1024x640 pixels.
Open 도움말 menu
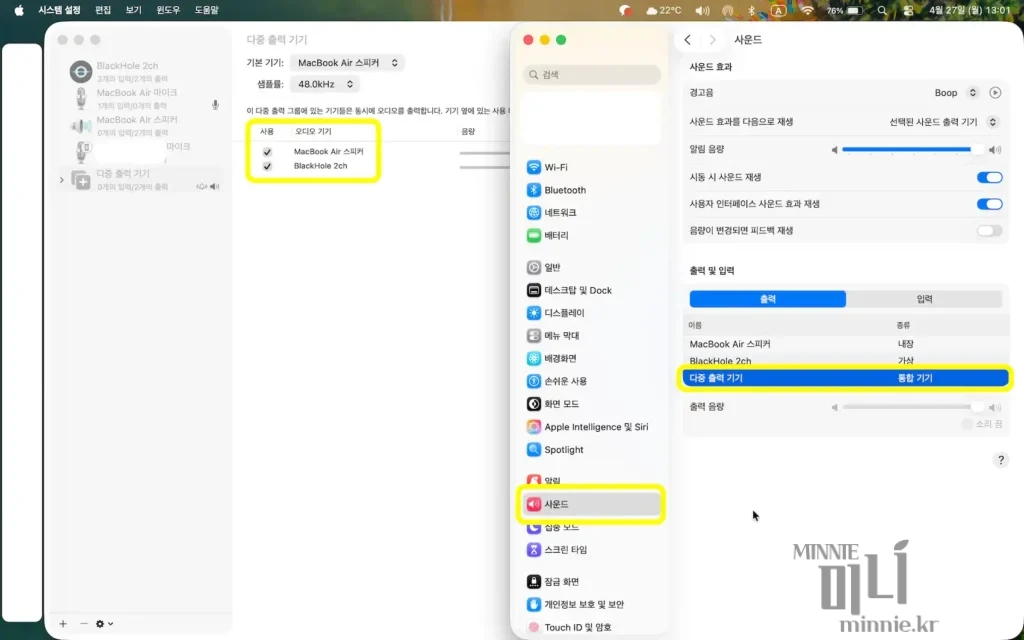pyautogui.click(x=206, y=10)
